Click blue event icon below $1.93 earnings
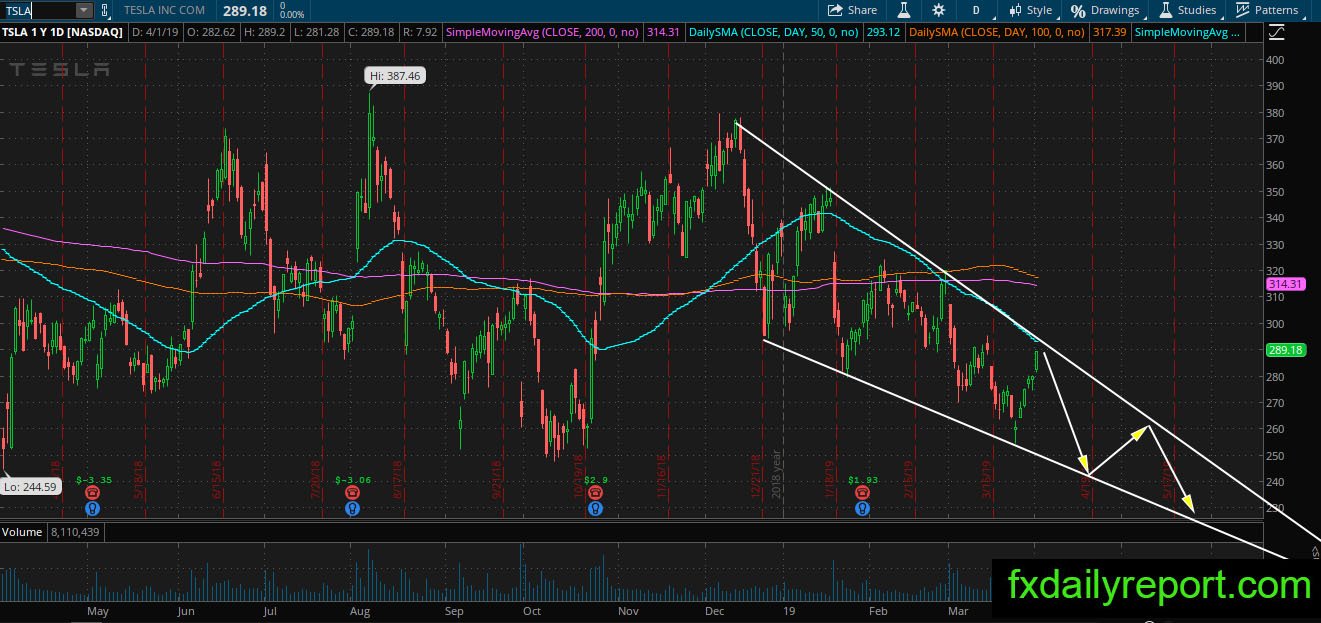 coord(862,508)
